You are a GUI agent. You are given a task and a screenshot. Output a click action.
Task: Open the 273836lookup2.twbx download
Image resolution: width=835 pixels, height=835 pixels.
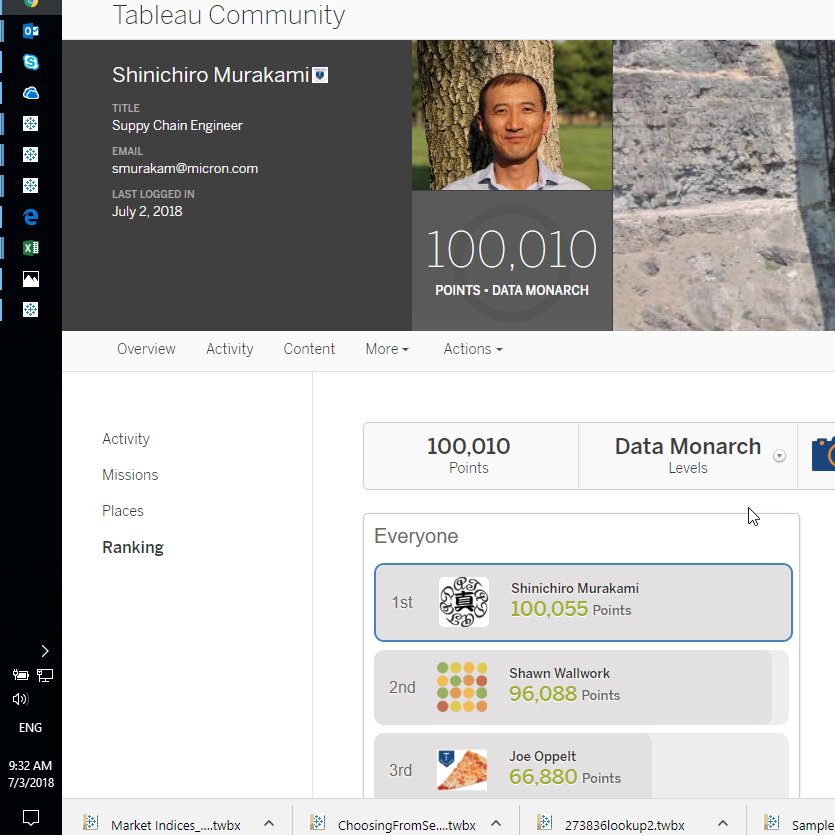[624, 825]
